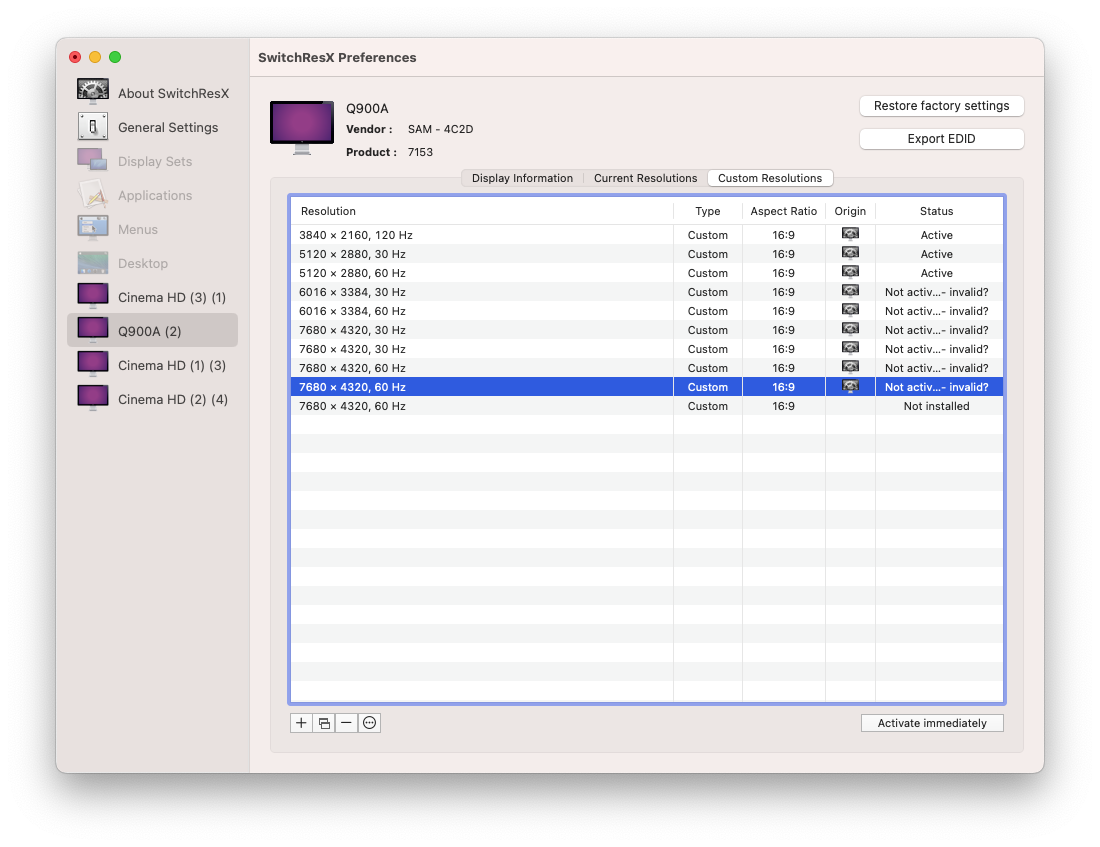Screen dimensions: 1100x847
Task: Sort by the Resolution column header
Action: click(x=482, y=211)
